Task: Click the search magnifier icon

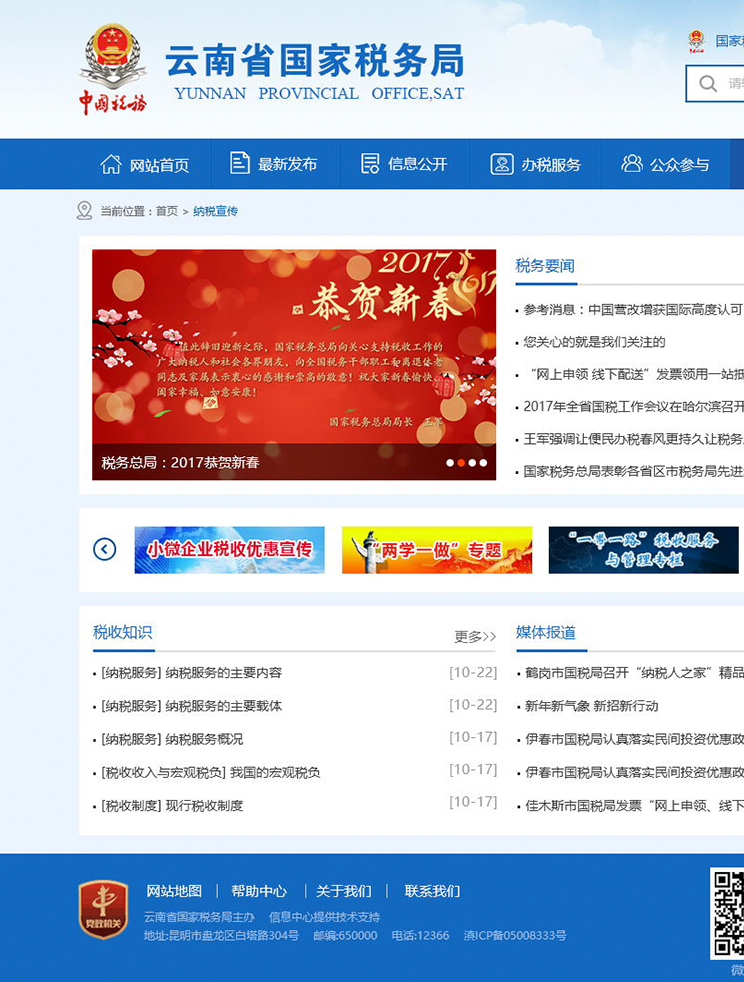Action: [x=708, y=84]
